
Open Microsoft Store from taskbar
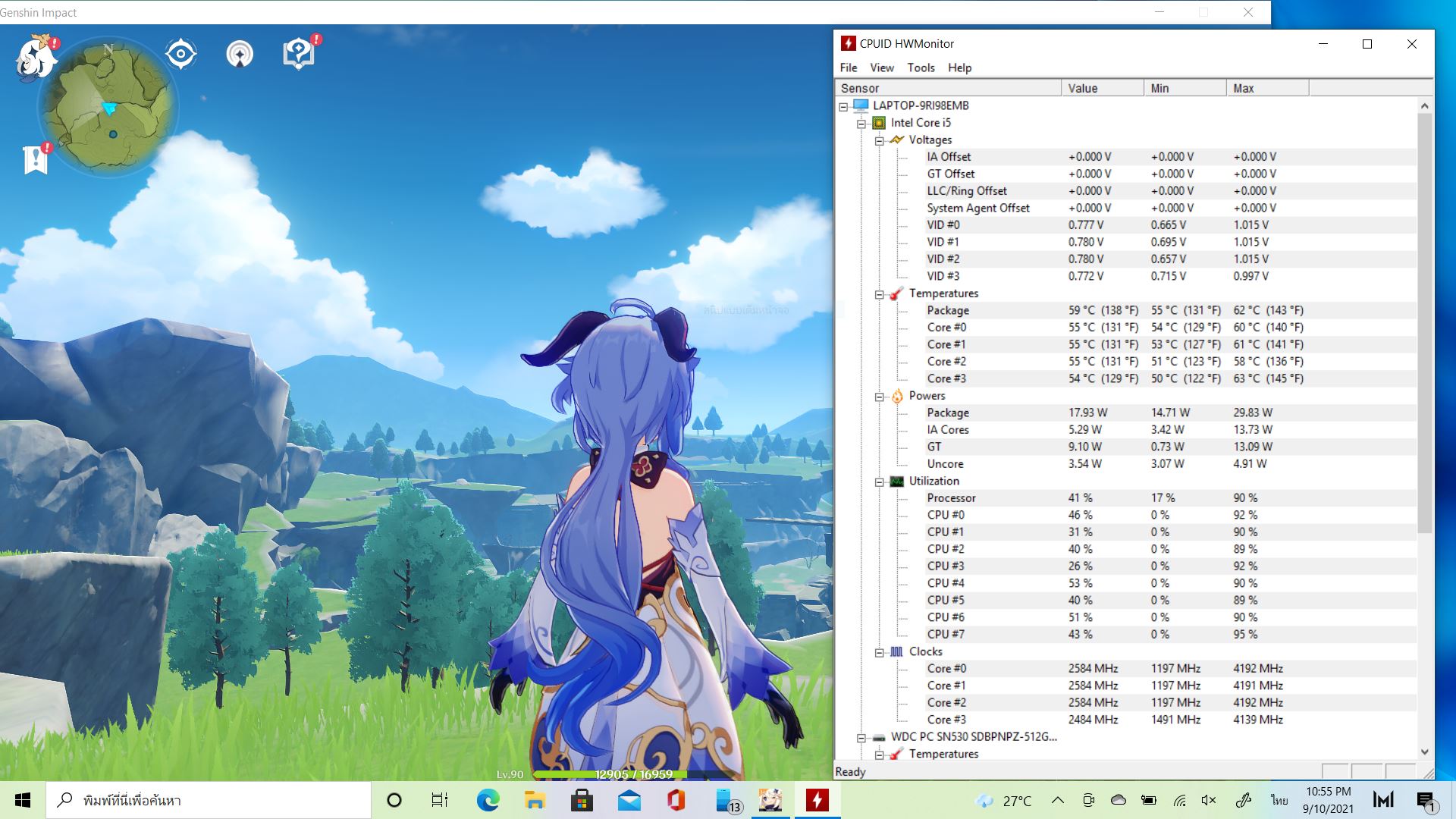[582, 800]
